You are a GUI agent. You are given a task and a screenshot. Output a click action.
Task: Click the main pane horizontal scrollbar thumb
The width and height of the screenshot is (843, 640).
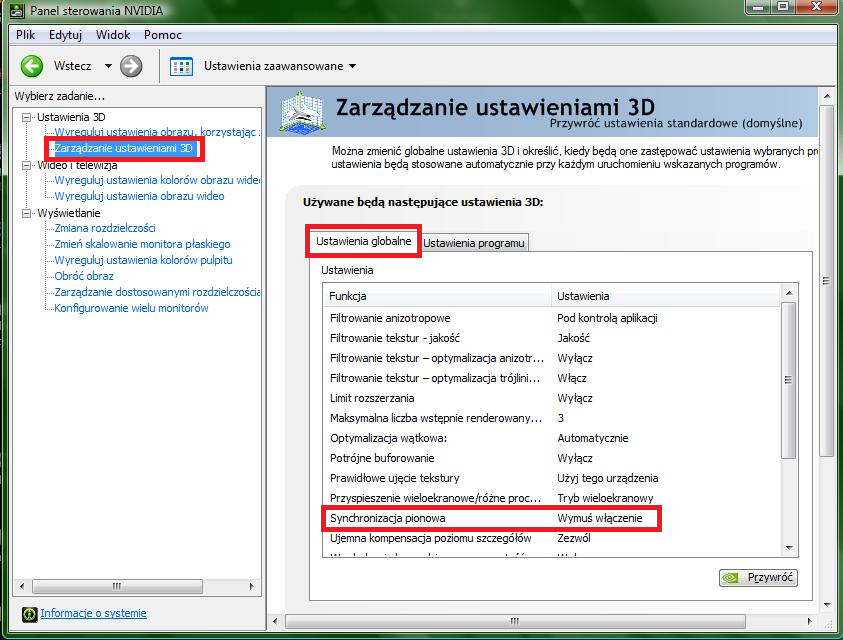(x=515, y=622)
